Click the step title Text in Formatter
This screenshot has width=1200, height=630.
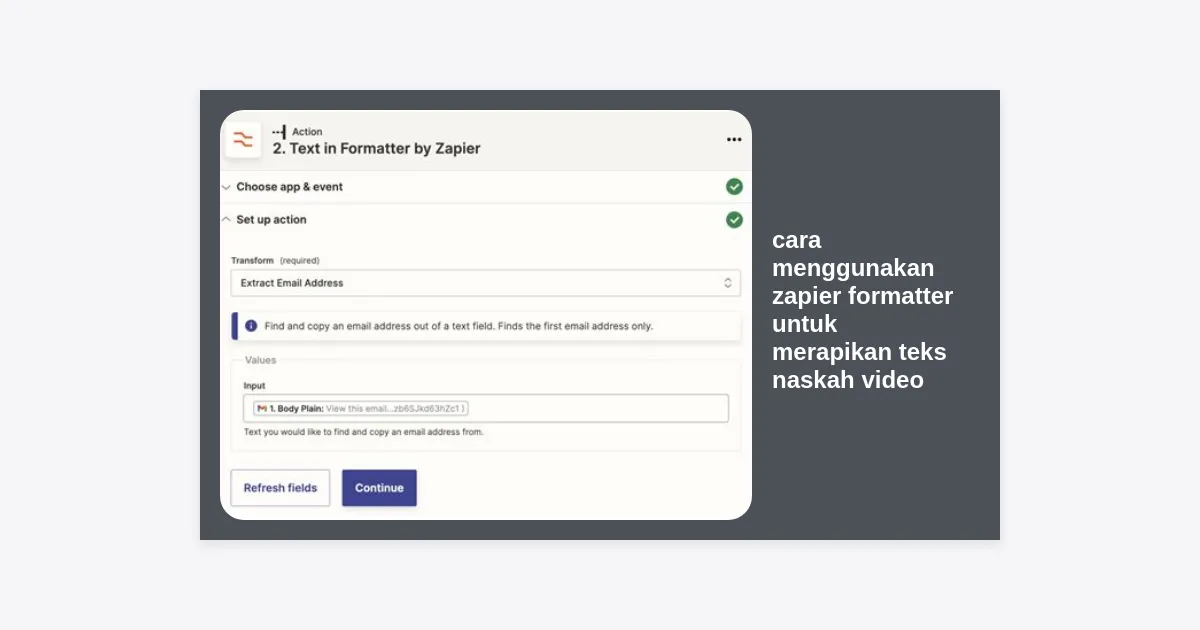click(376, 149)
